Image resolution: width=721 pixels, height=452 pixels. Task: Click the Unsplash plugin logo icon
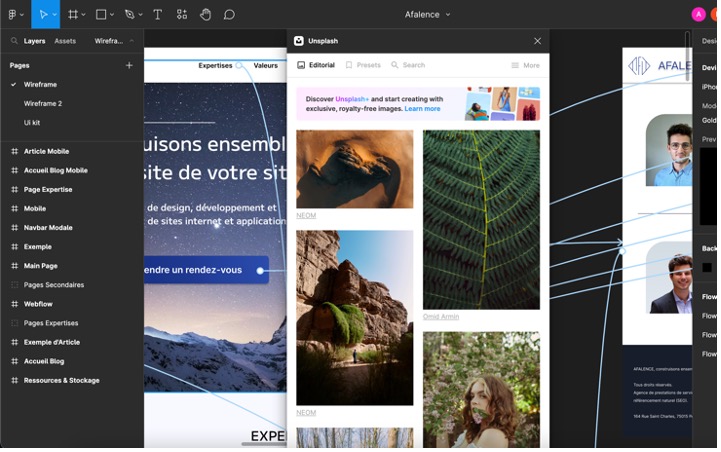(x=299, y=41)
